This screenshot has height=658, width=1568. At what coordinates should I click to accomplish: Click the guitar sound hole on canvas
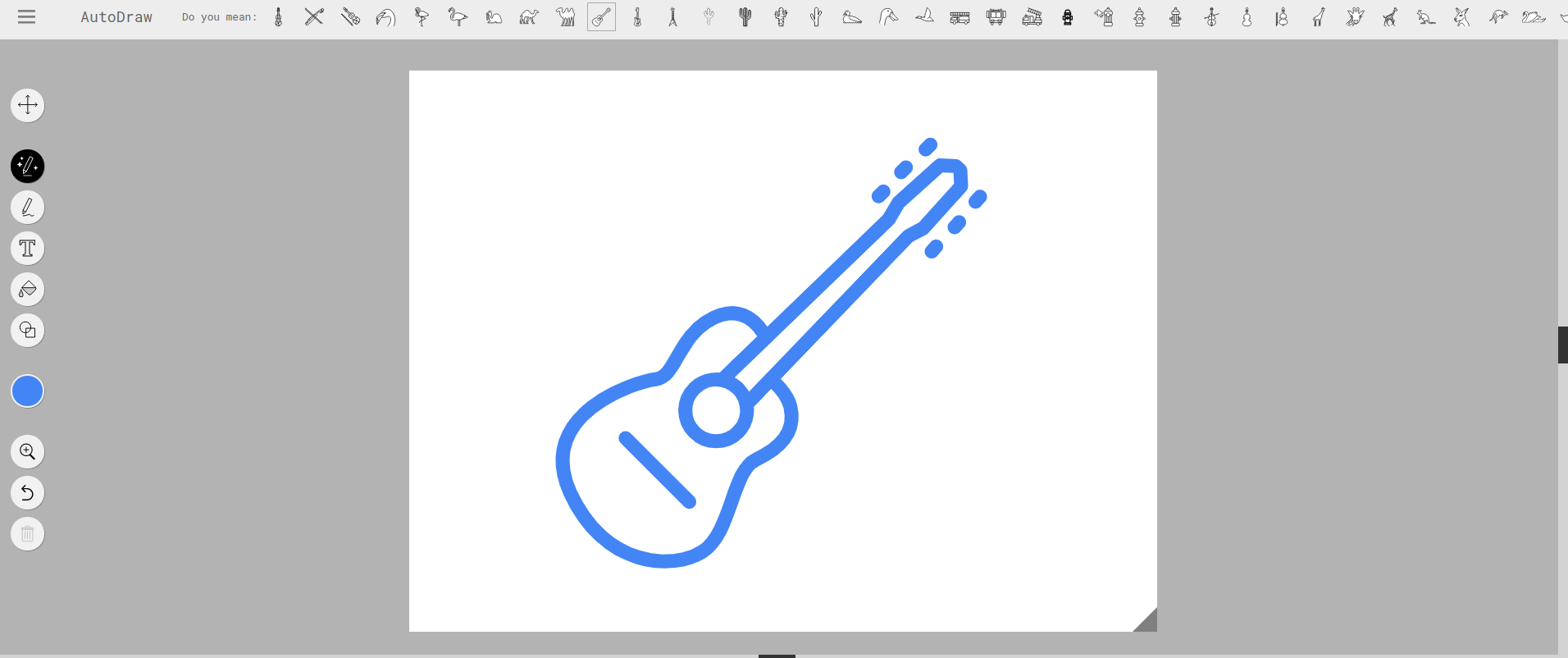point(716,410)
